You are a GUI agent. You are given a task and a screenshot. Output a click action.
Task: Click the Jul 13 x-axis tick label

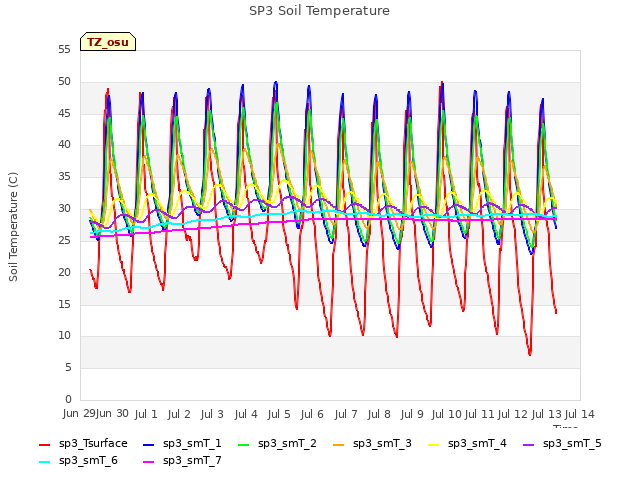(x=547, y=414)
